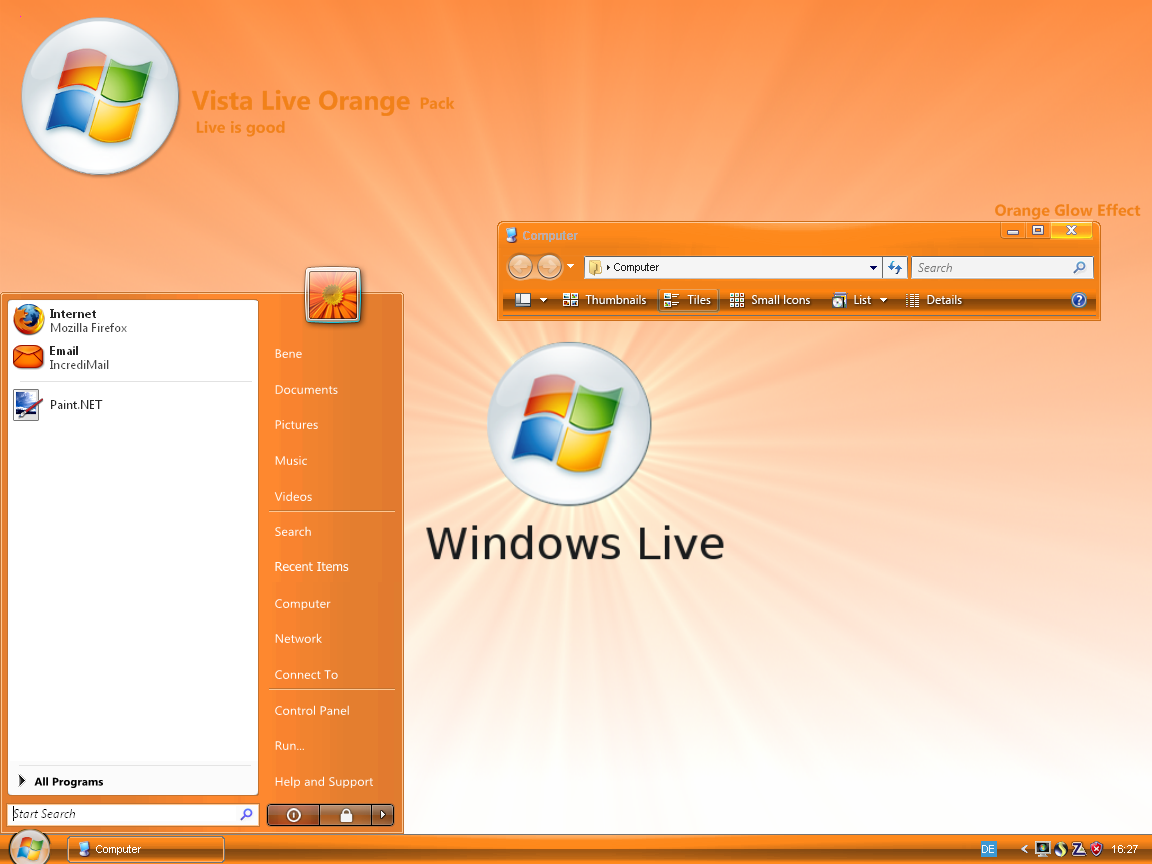Open Pictures from the Start menu
The width and height of the screenshot is (1152, 864).
click(x=296, y=425)
